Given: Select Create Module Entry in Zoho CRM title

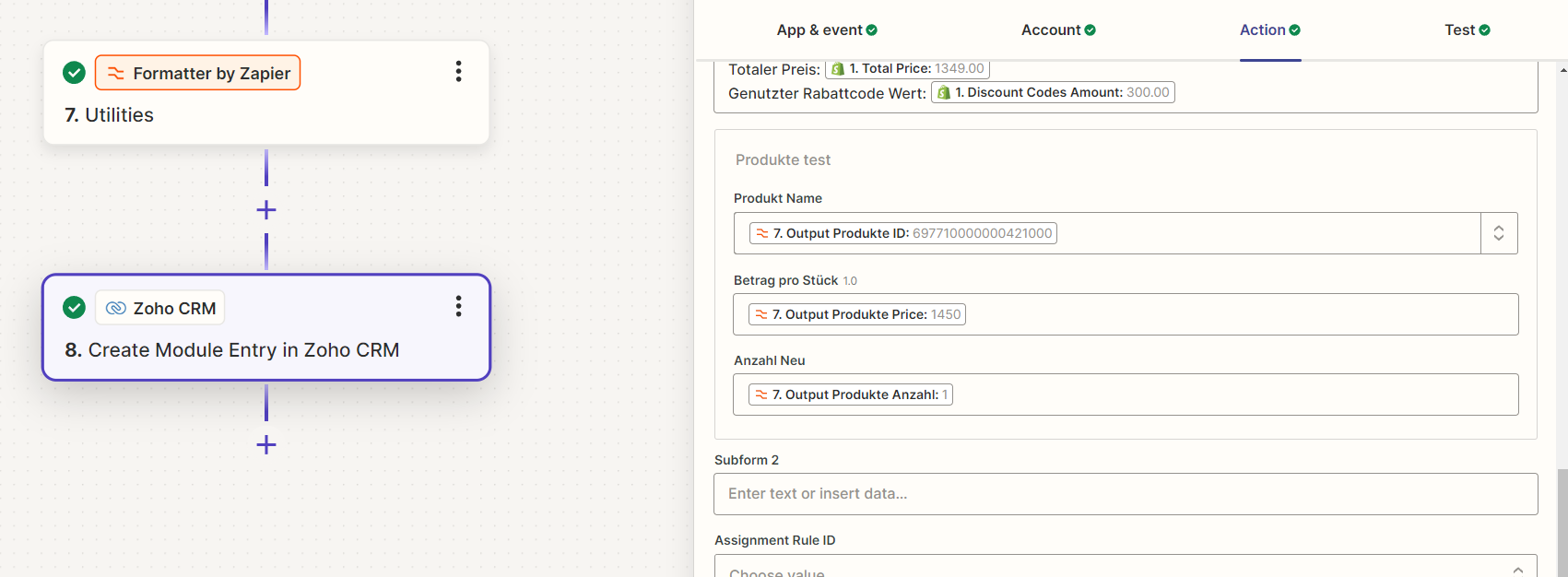Looking at the screenshot, I should (x=232, y=350).
